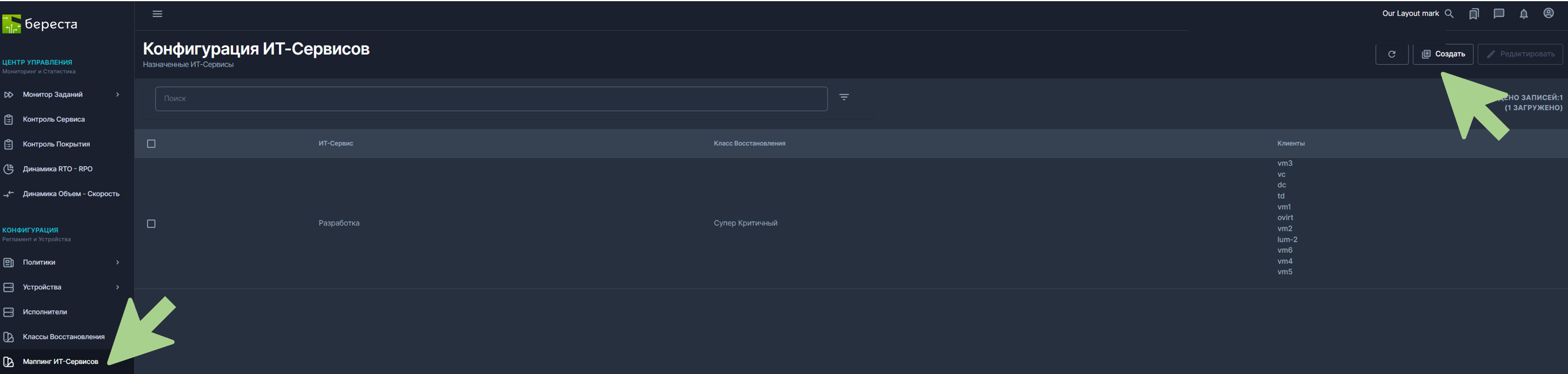This screenshot has height=374, width=1568.
Task: Select Маппинг ИТ-Сервисов in sidebar
Action: pyautogui.click(x=60, y=362)
